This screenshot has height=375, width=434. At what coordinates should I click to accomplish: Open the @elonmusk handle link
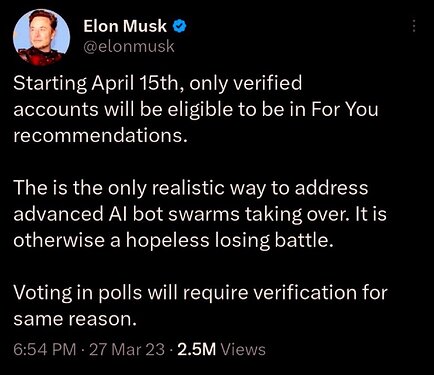pos(129,46)
